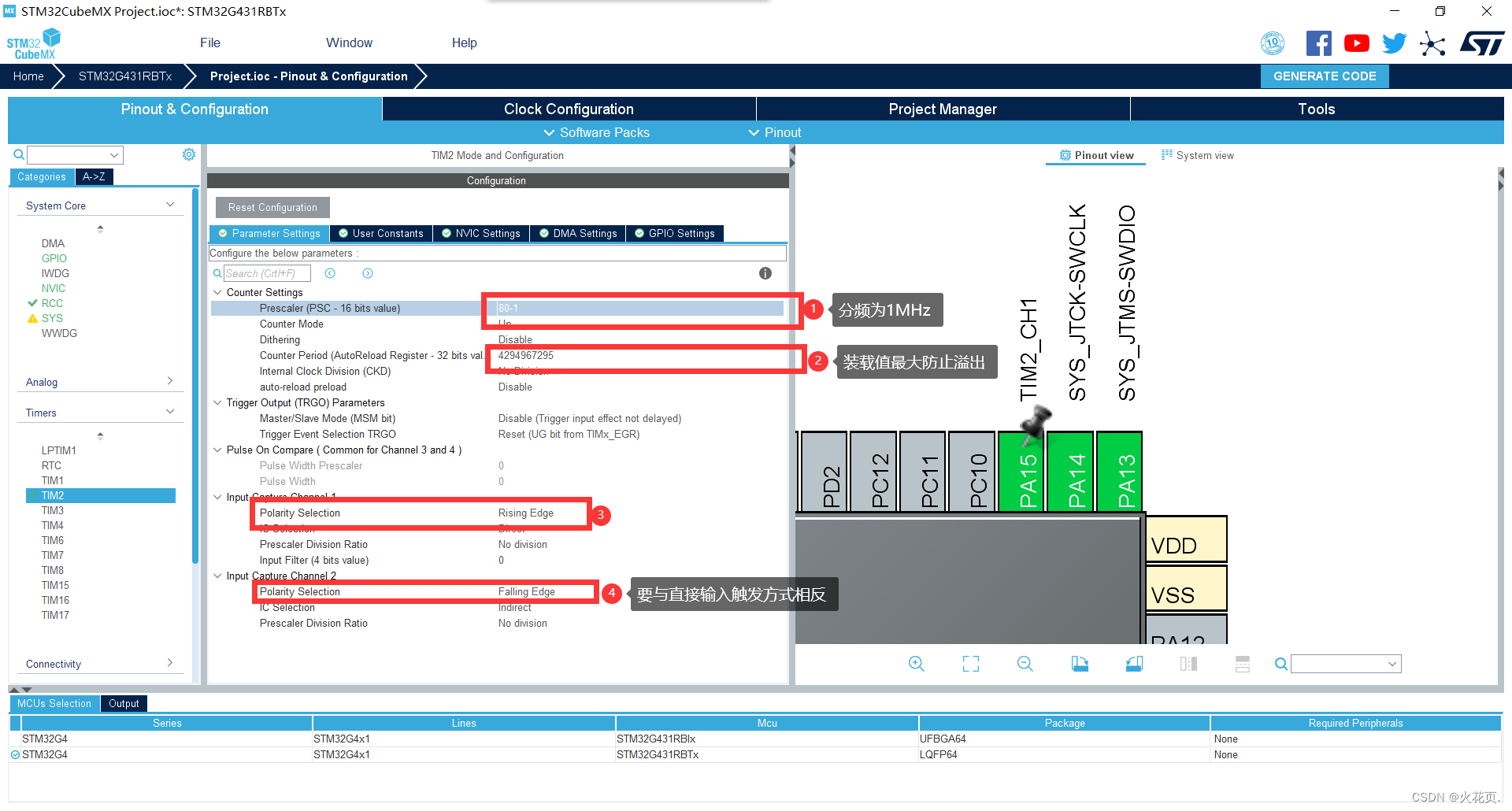Rotate pinout counter-clockwise icon
This screenshot has width=1512, height=811.
click(x=1134, y=664)
